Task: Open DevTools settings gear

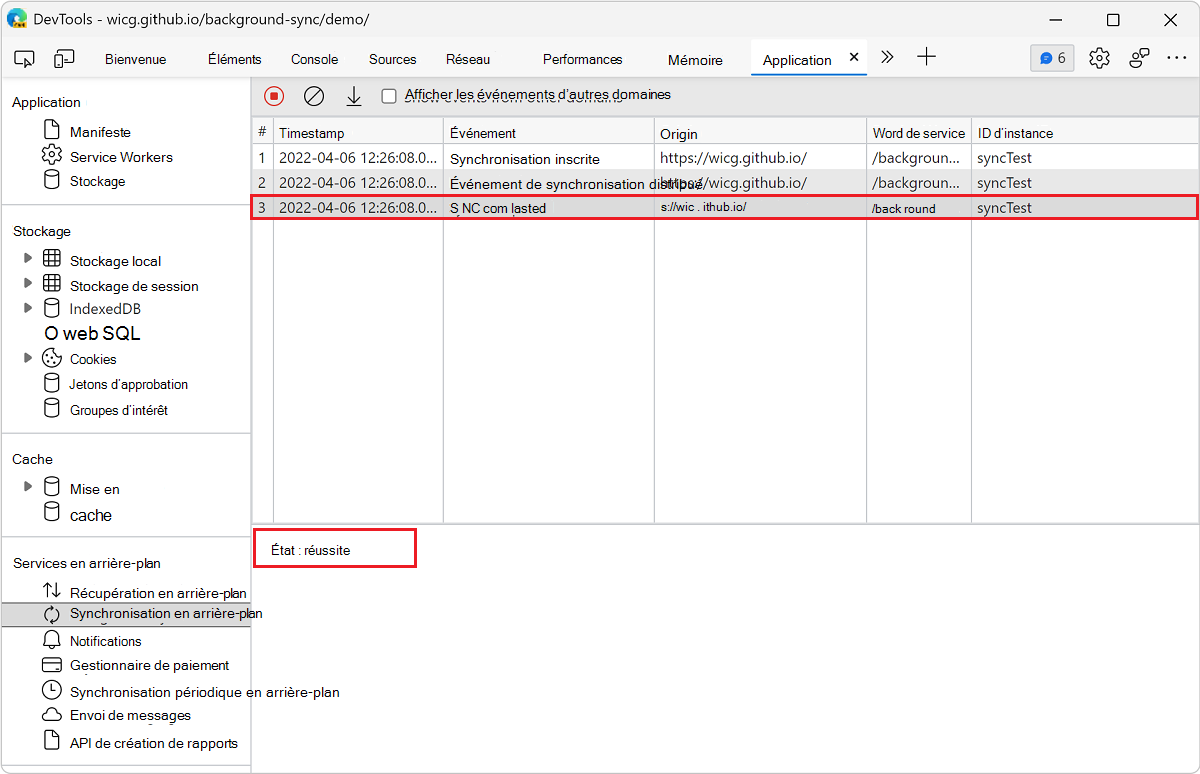Action: (x=1099, y=58)
